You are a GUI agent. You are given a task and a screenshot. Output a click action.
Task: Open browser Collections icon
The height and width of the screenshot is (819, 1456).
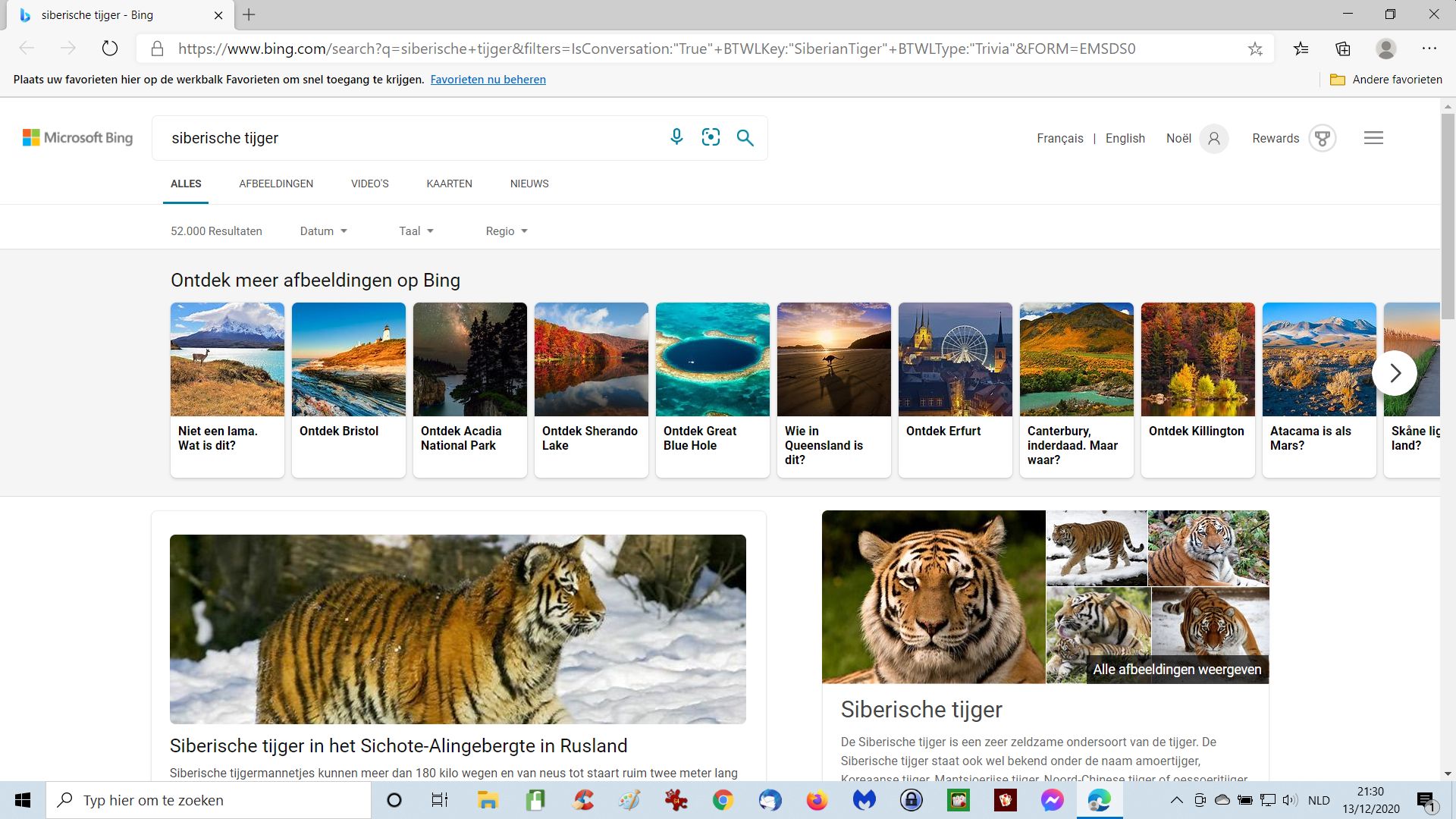point(1343,49)
